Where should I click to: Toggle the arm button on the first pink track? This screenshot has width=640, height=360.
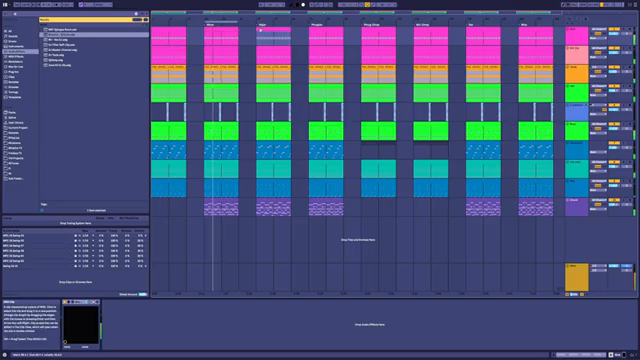[630, 29]
